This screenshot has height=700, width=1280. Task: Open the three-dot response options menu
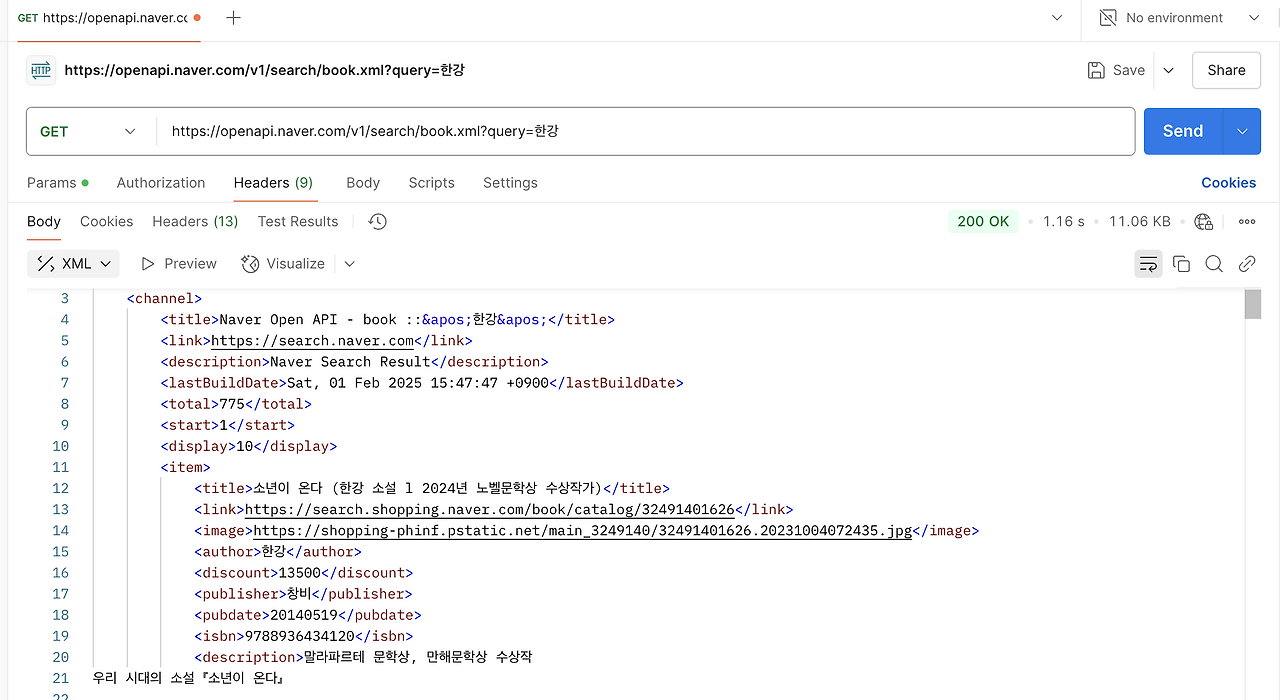click(1246, 221)
